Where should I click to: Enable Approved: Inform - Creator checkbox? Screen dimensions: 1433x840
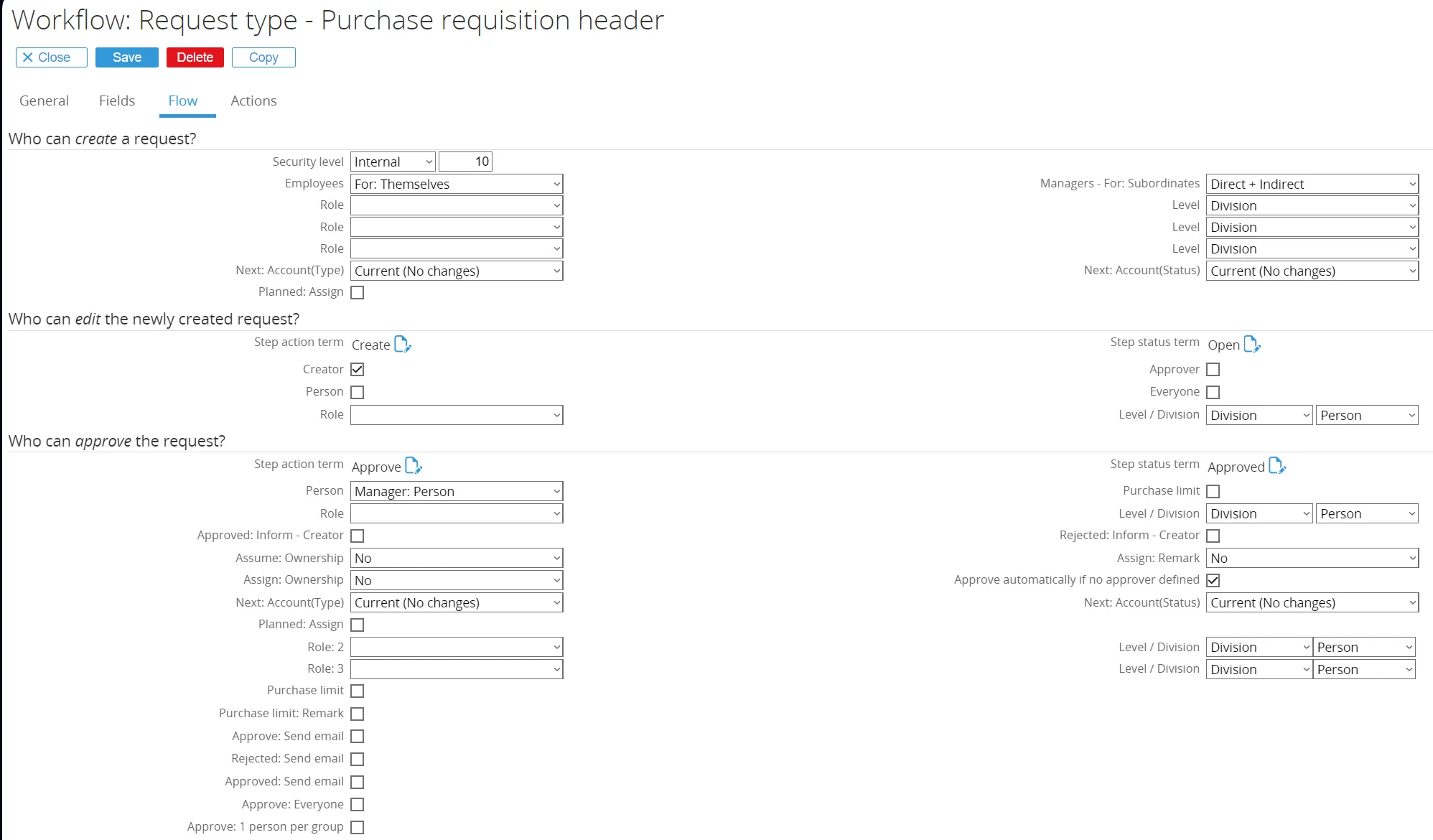pos(358,536)
